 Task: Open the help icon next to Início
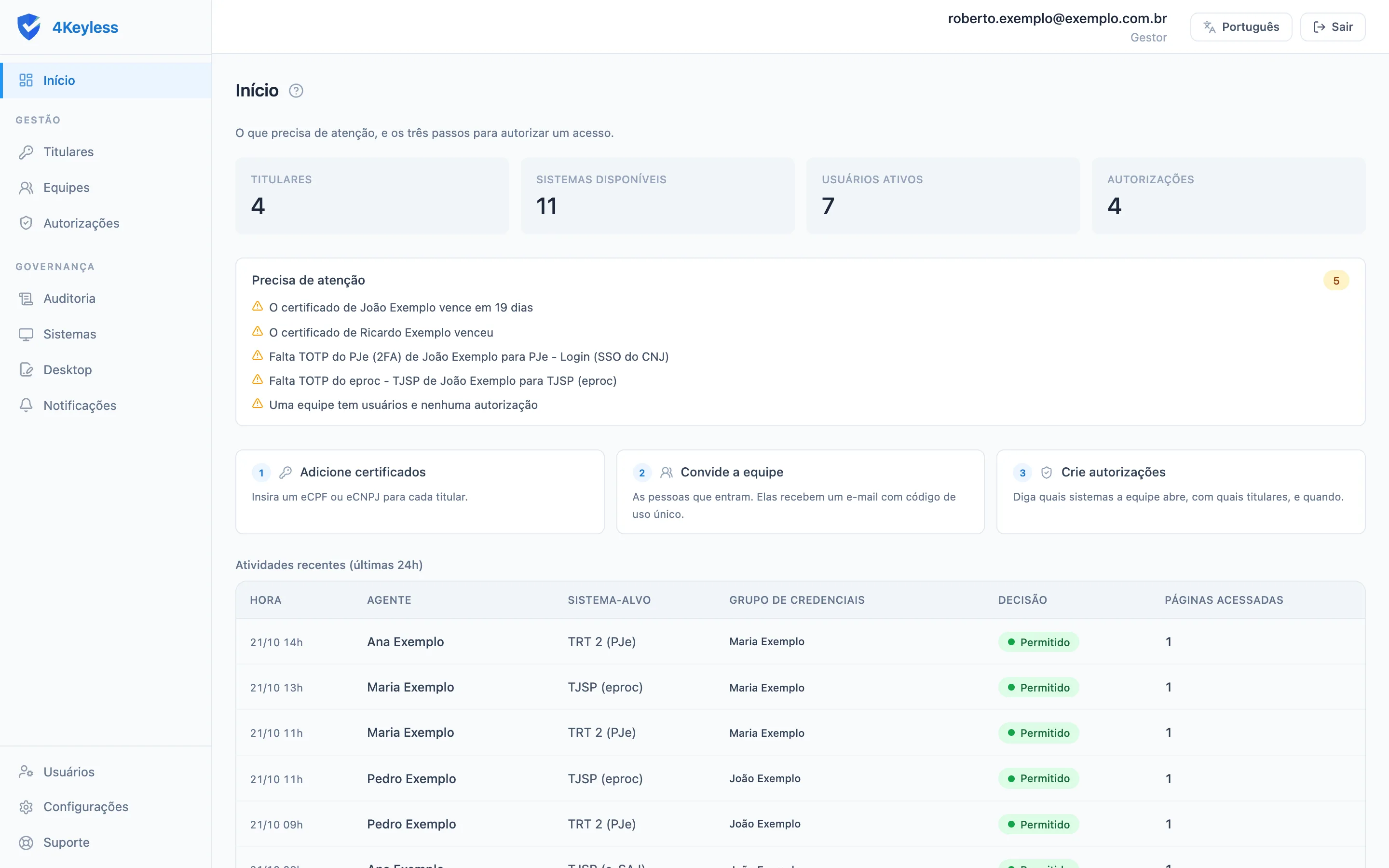[296, 91]
